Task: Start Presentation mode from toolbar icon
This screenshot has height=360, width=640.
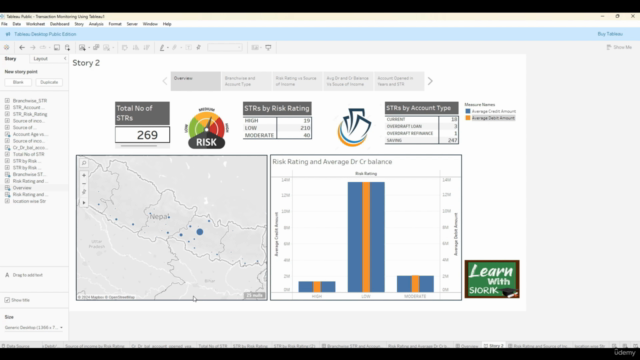Action: tap(268, 47)
